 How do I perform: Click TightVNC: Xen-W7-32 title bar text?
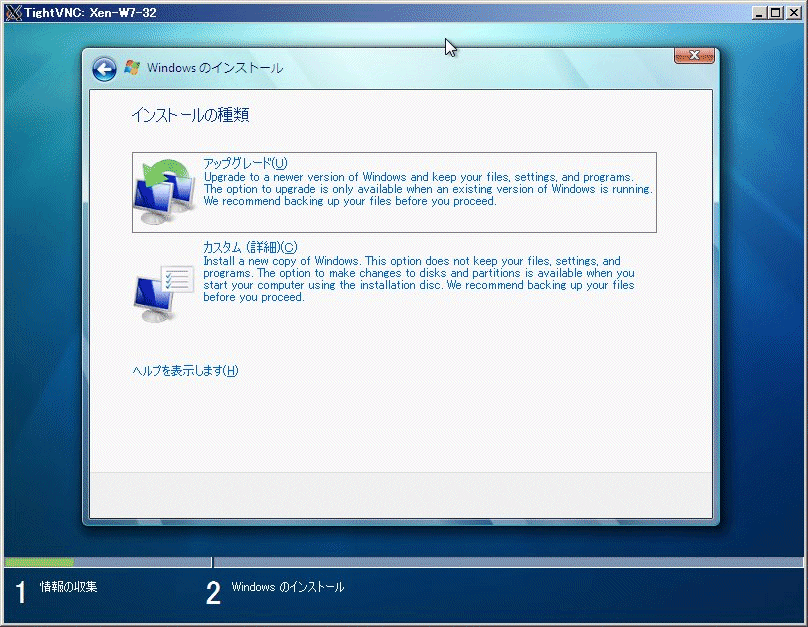click(90, 13)
